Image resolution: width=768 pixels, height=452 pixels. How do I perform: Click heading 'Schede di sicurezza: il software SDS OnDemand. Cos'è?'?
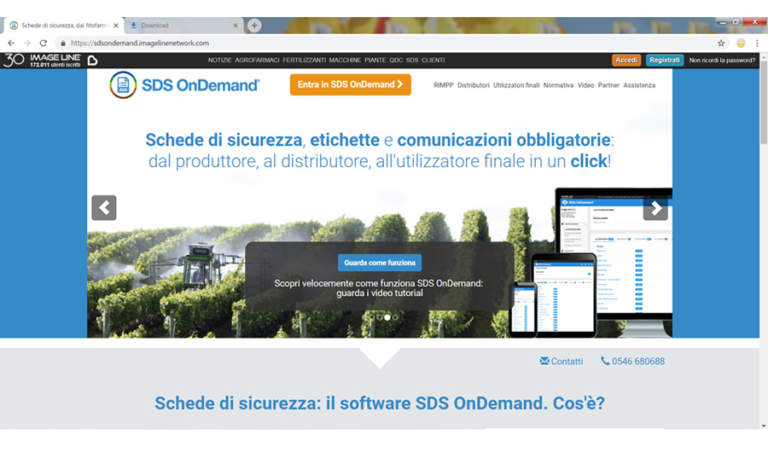(380, 403)
